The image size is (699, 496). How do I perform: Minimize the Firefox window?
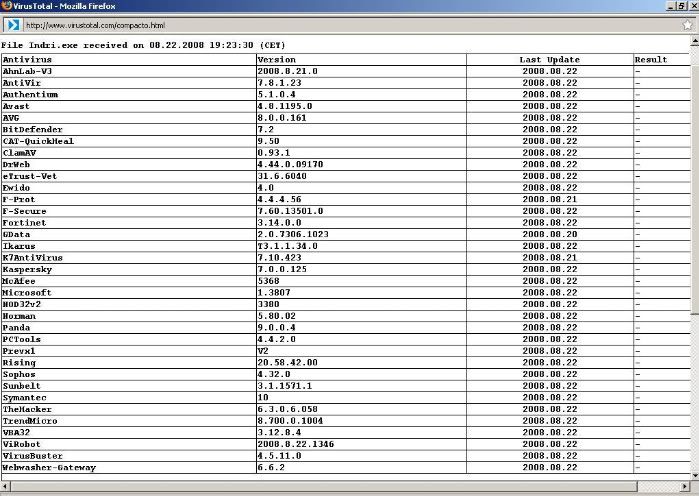pyautogui.click(x=672, y=6)
